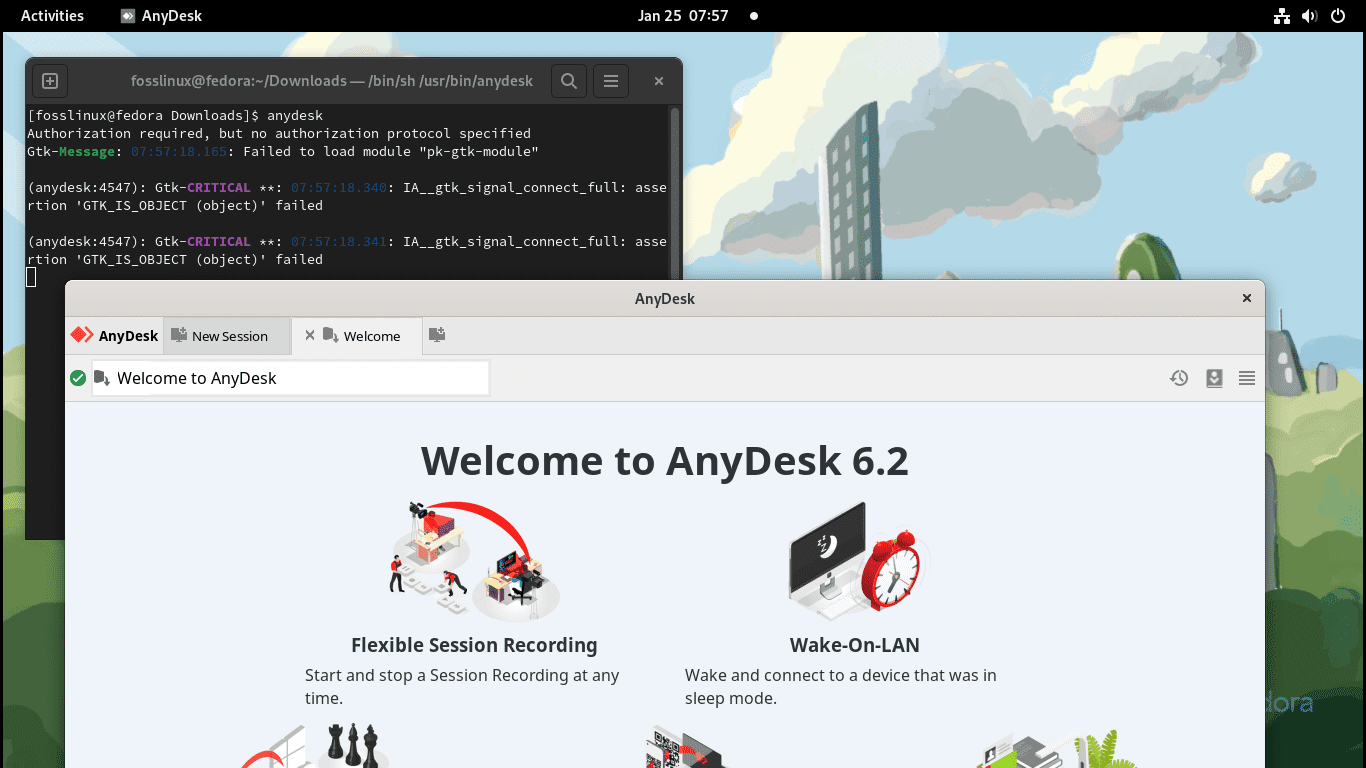Open the system power menu
The width and height of the screenshot is (1366, 768).
[1338, 15]
